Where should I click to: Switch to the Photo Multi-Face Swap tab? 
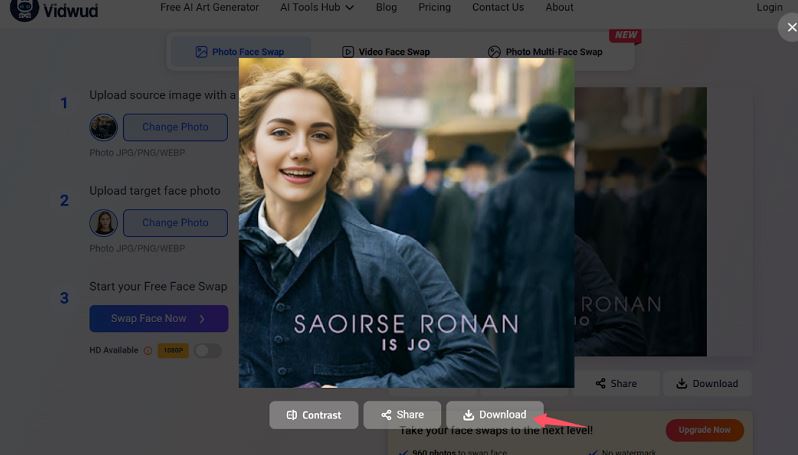[x=545, y=52]
